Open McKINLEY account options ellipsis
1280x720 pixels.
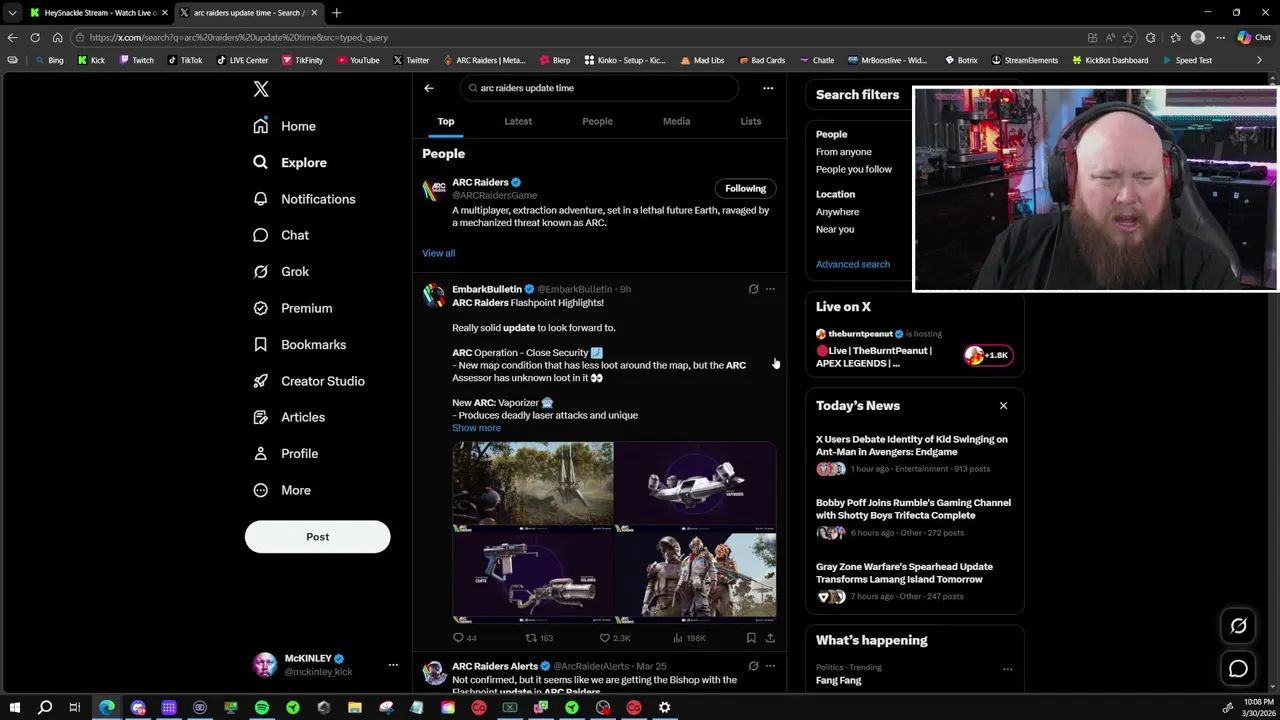(393, 665)
